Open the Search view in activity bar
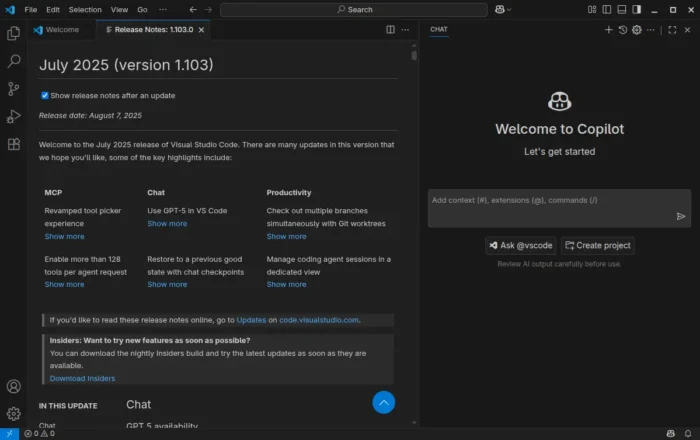The image size is (700, 440). (x=14, y=61)
